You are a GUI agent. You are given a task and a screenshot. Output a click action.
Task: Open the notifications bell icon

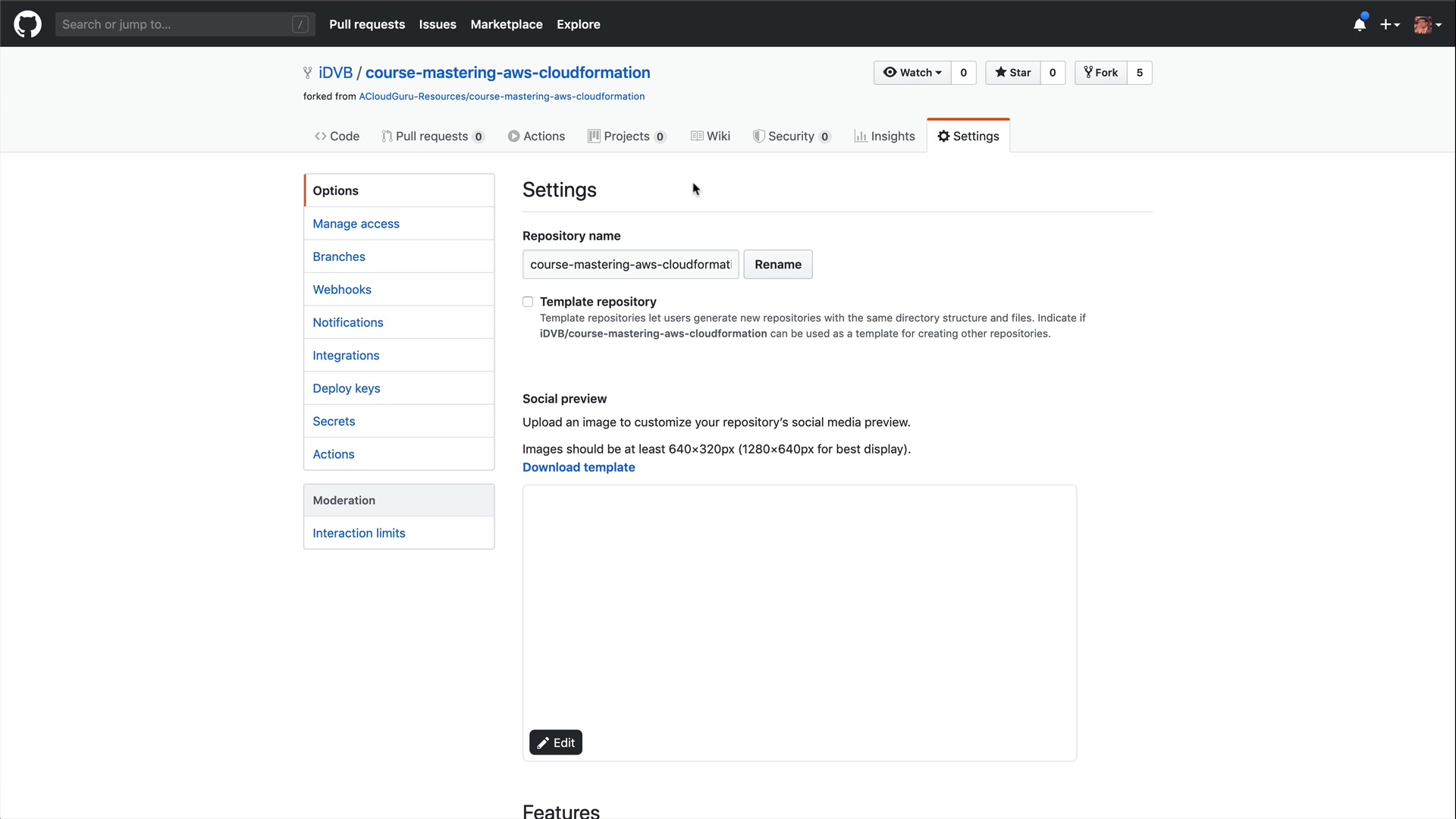pos(1360,24)
